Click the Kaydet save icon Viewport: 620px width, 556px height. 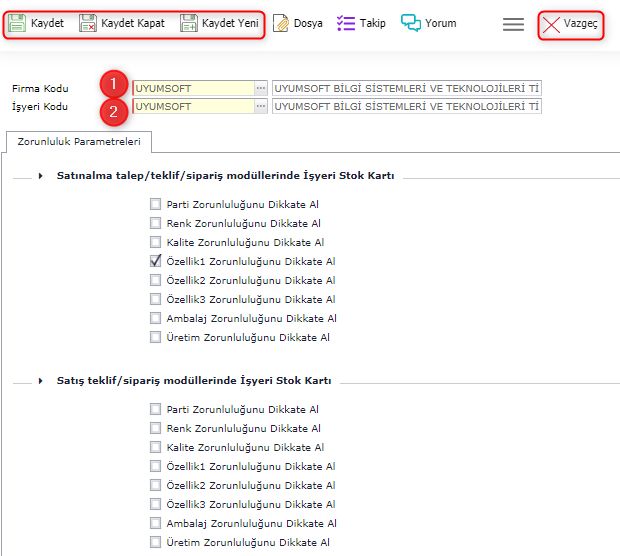tap(18, 24)
